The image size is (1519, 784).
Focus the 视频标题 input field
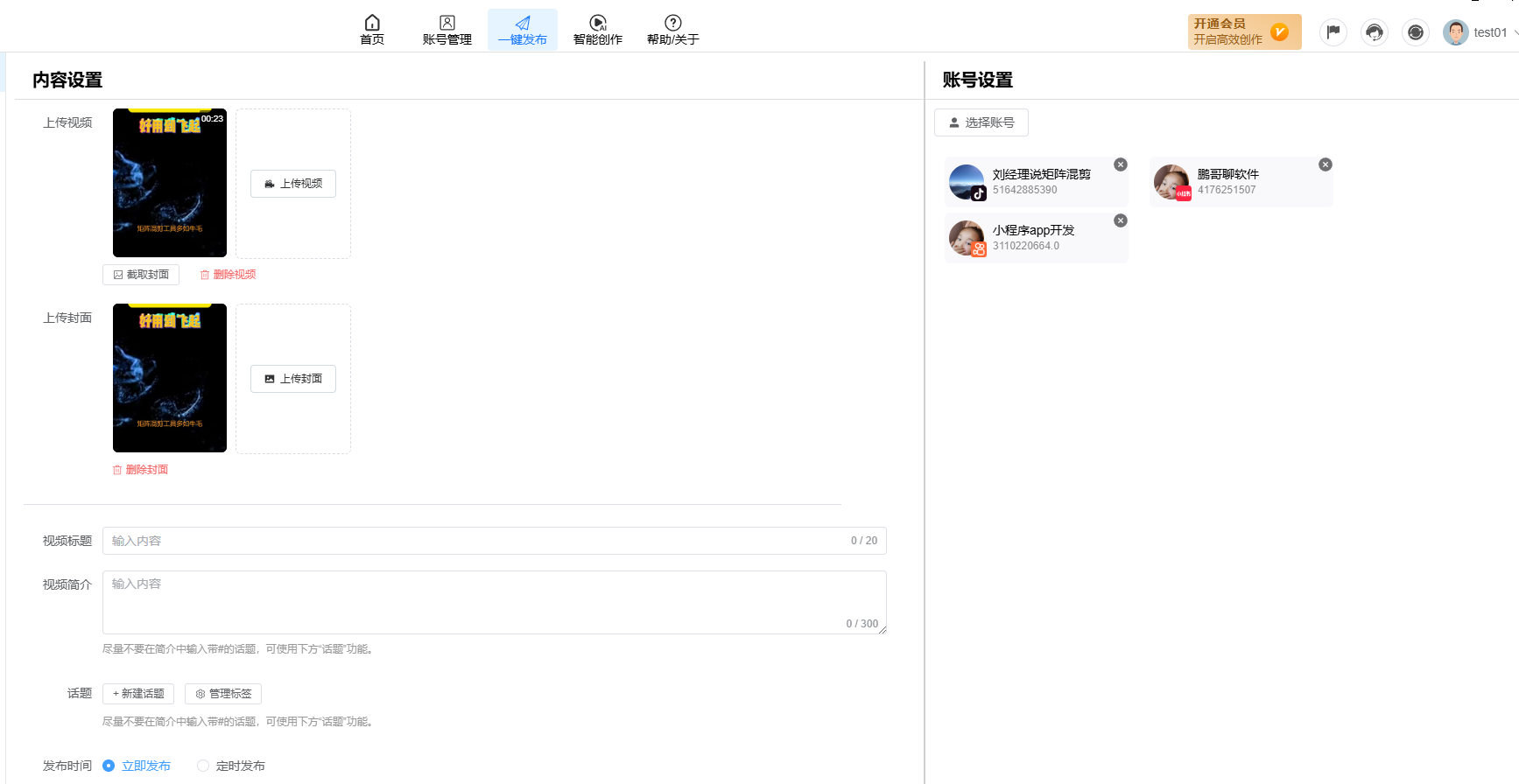[x=495, y=541]
